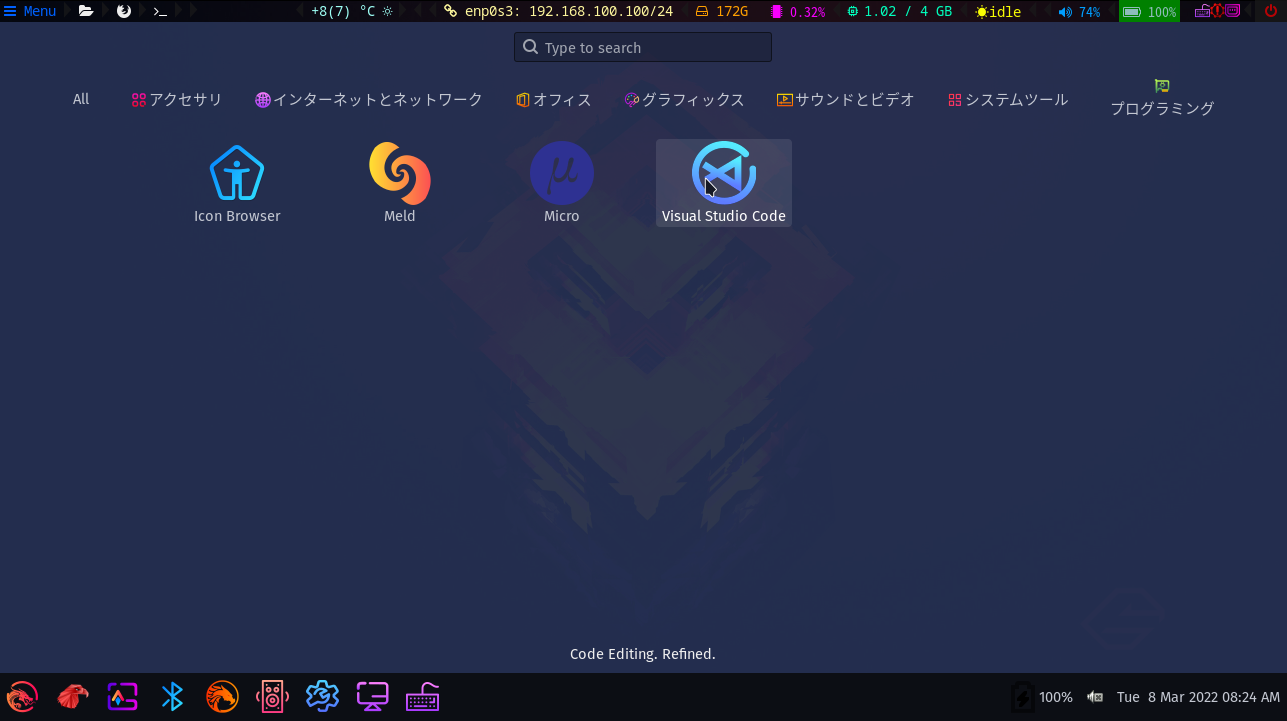
Task: Switch to the オフィス category
Action: point(554,99)
